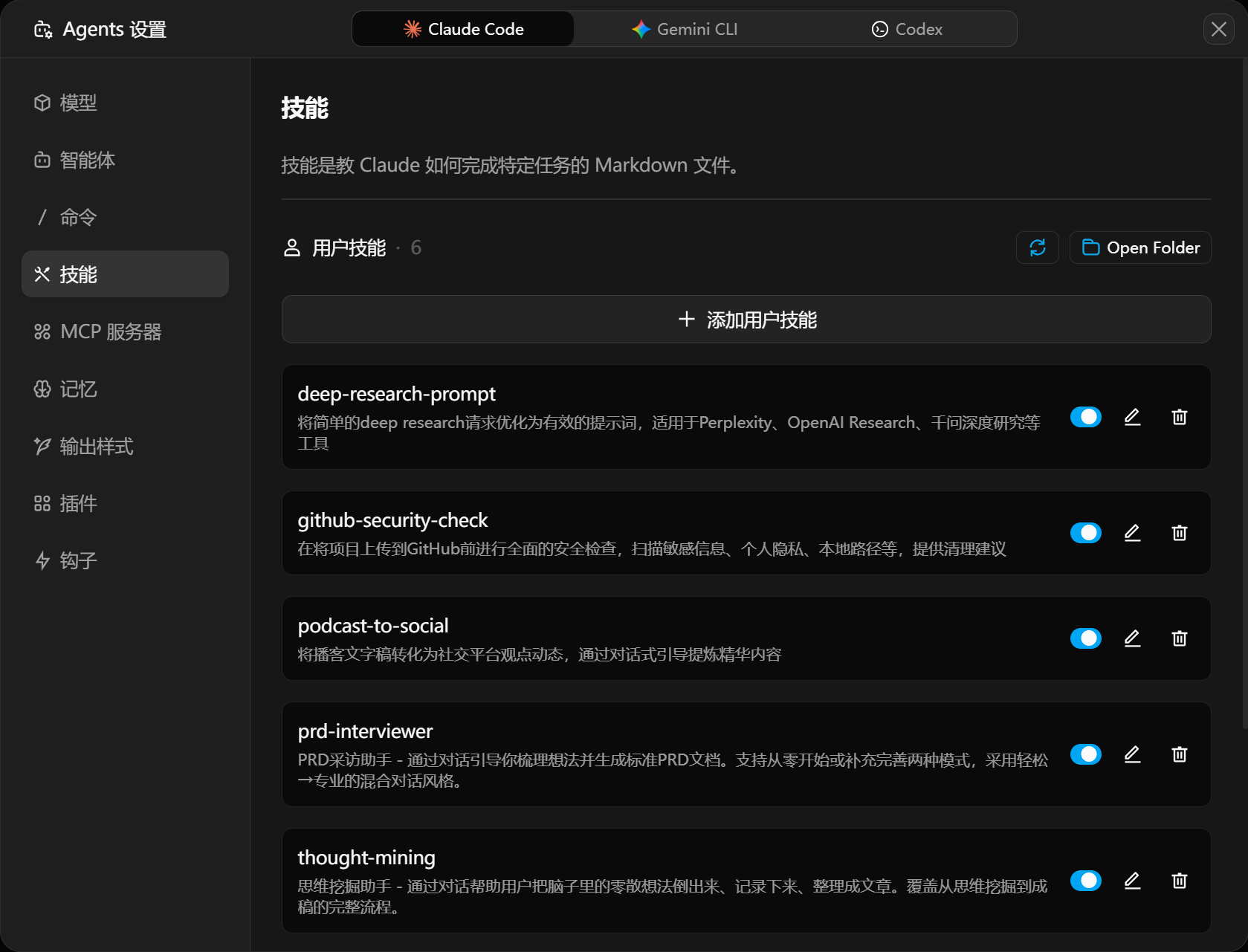Click the Open Folder button
Viewport: 1248px width, 952px height.
click(1140, 247)
